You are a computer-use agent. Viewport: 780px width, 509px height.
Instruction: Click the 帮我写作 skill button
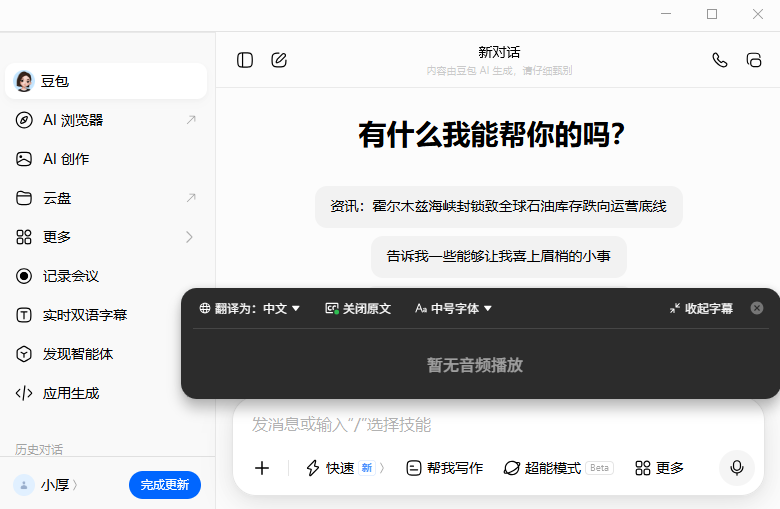point(445,468)
